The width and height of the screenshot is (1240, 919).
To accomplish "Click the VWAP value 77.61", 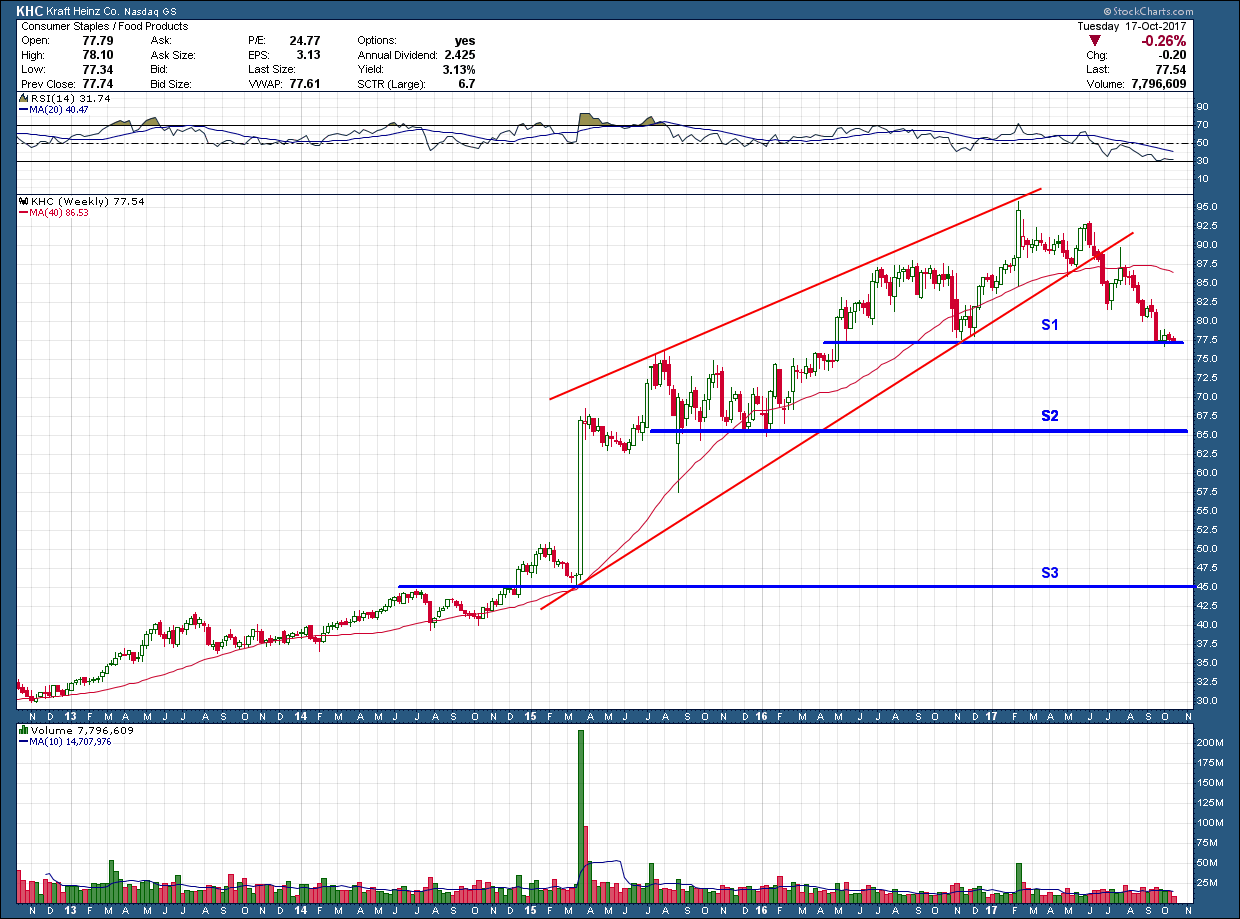I will (x=307, y=85).
